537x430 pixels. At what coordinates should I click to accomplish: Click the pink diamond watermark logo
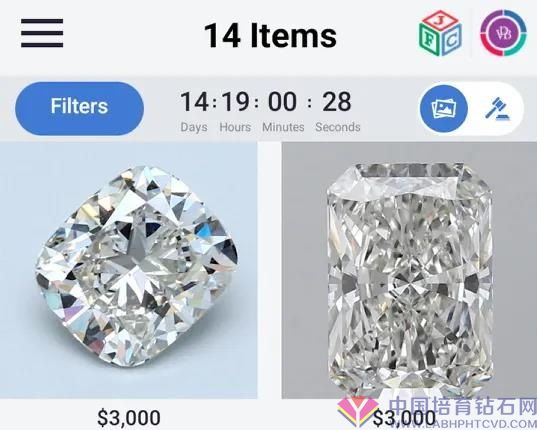358,411
